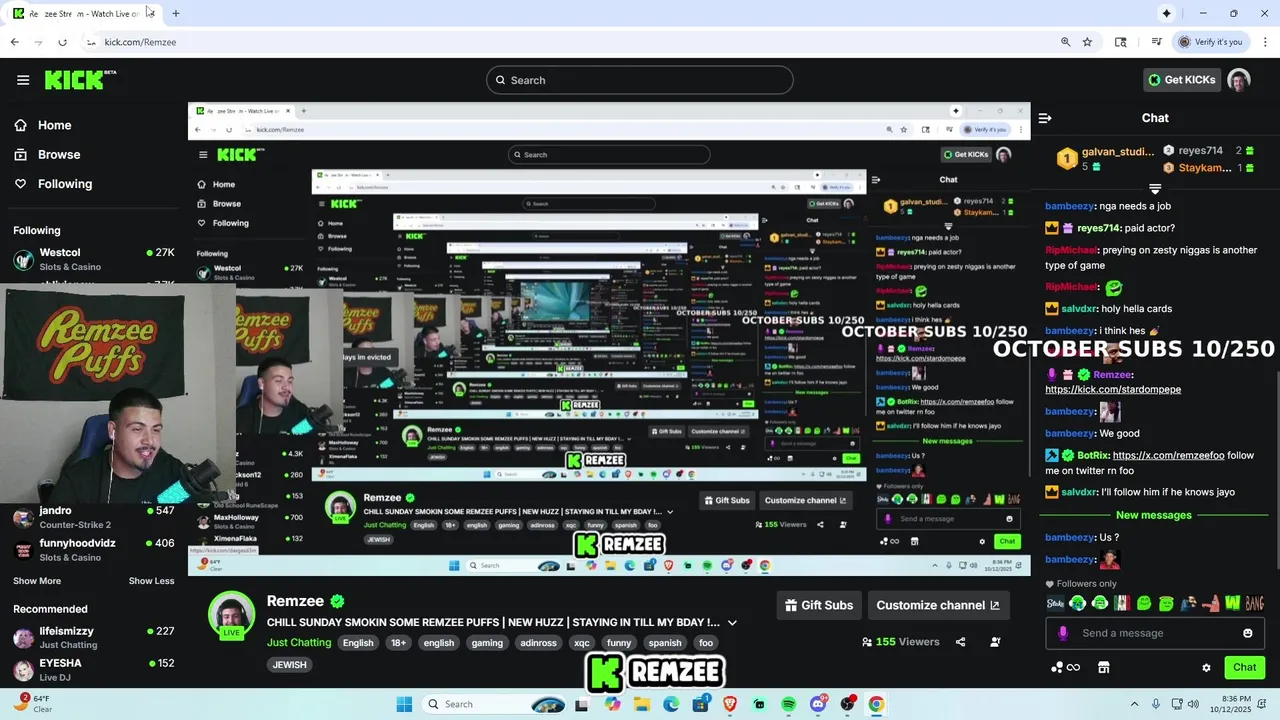Screen dimensions: 1280x720
Task: Expand the stream title chevron
Action: pos(732,622)
